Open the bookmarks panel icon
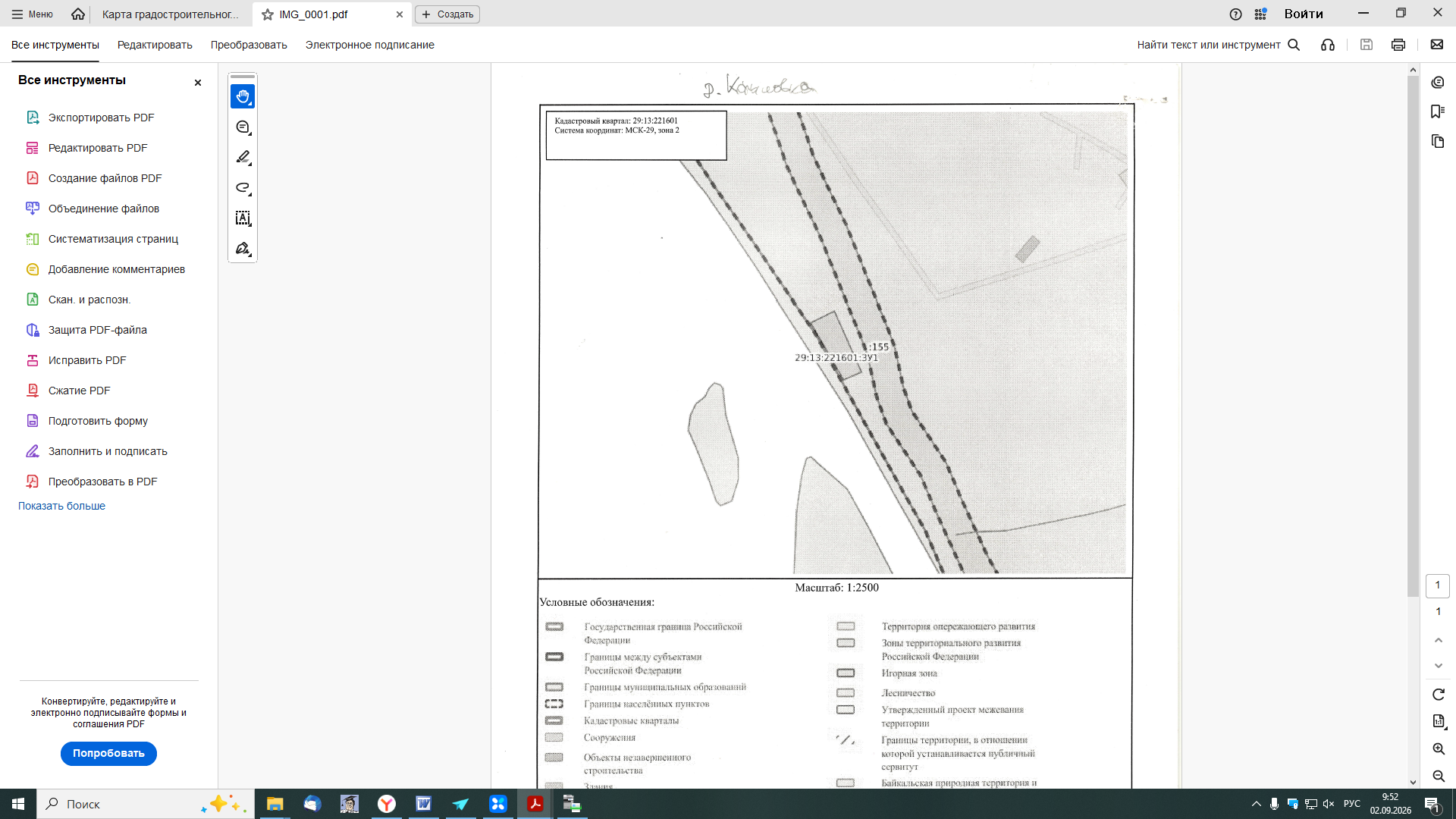This screenshot has height=819, width=1456. point(1438,111)
